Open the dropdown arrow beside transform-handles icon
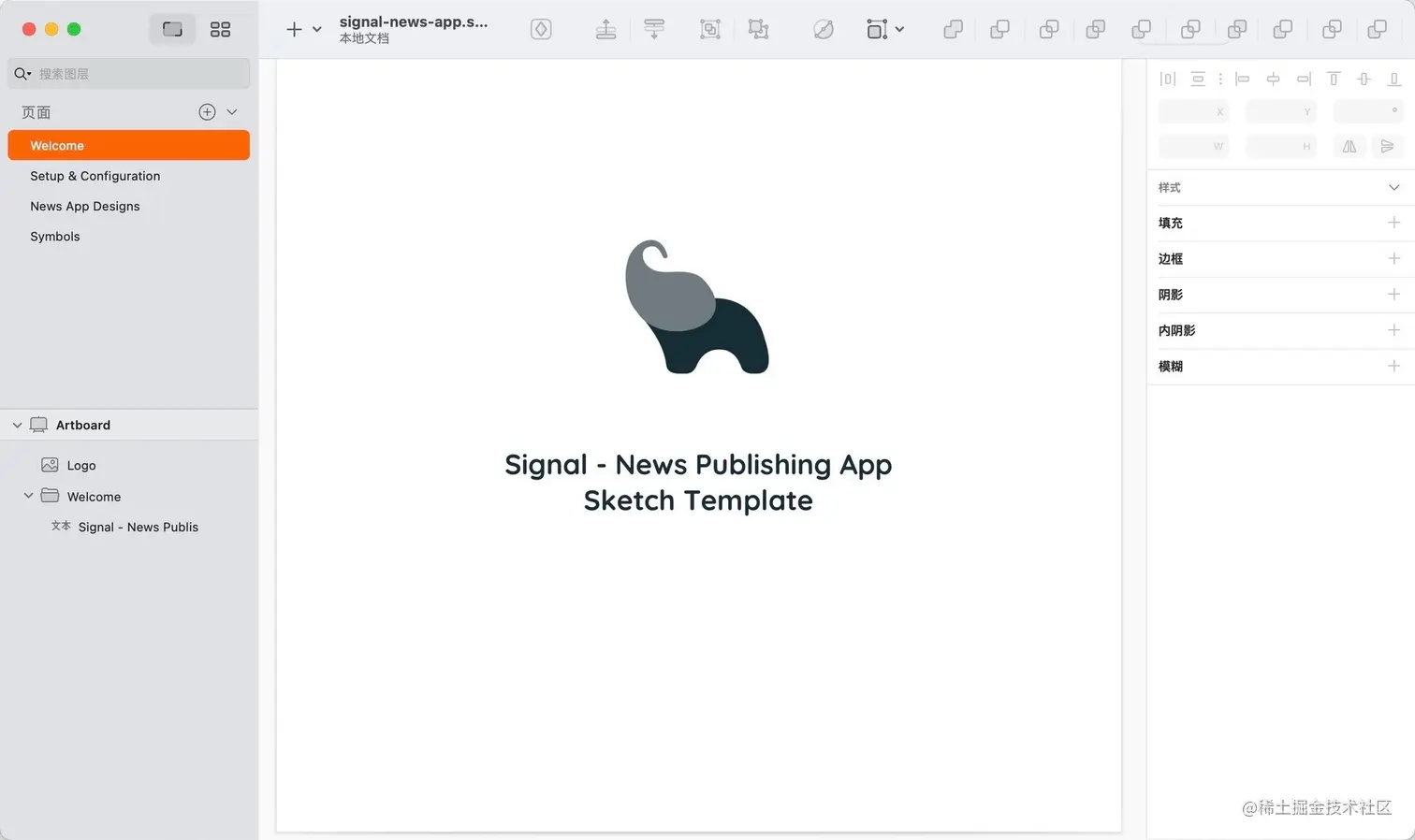1415x840 pixels. 899,30
